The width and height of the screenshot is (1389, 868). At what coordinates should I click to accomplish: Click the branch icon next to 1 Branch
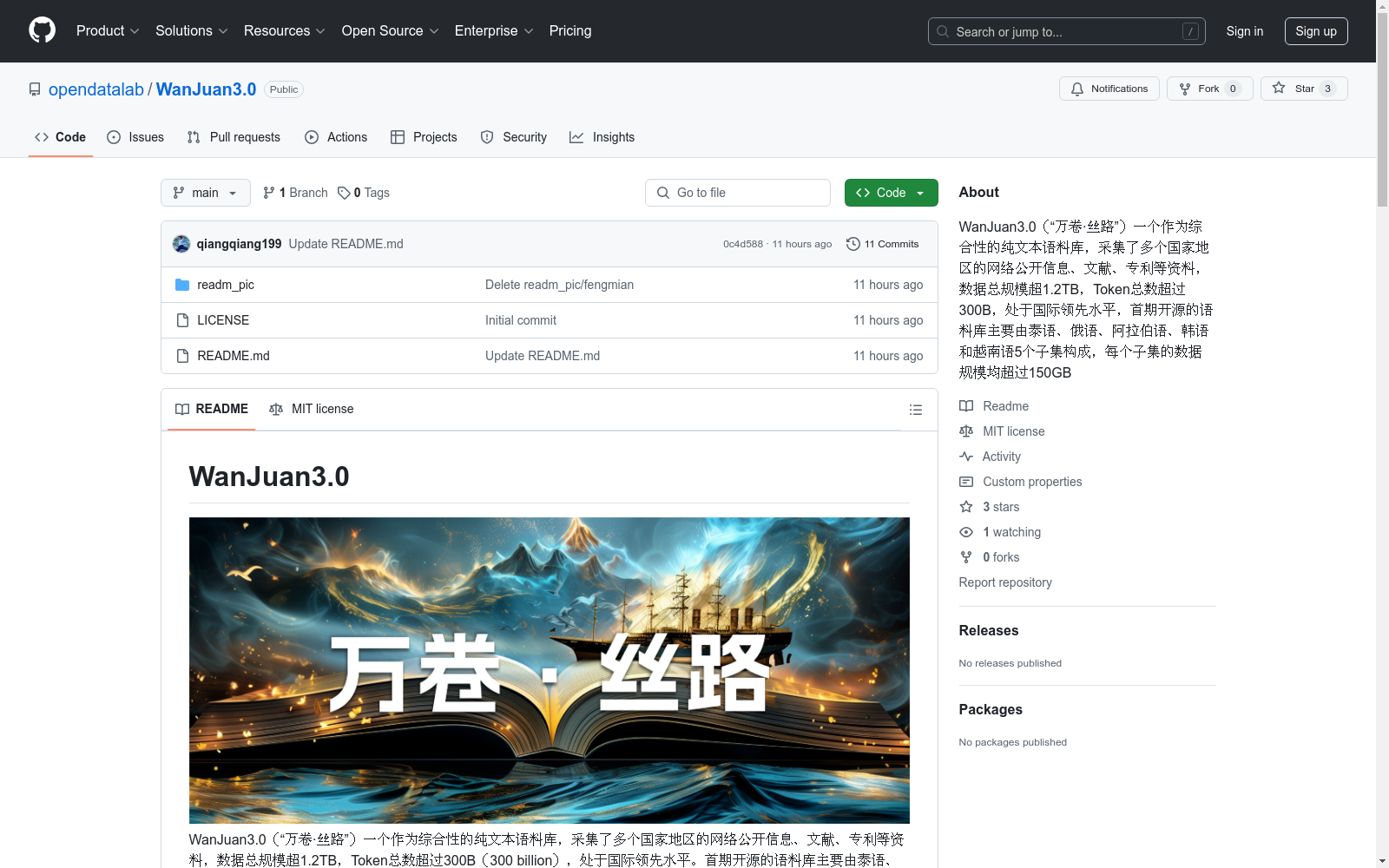[x=269, y=193]
